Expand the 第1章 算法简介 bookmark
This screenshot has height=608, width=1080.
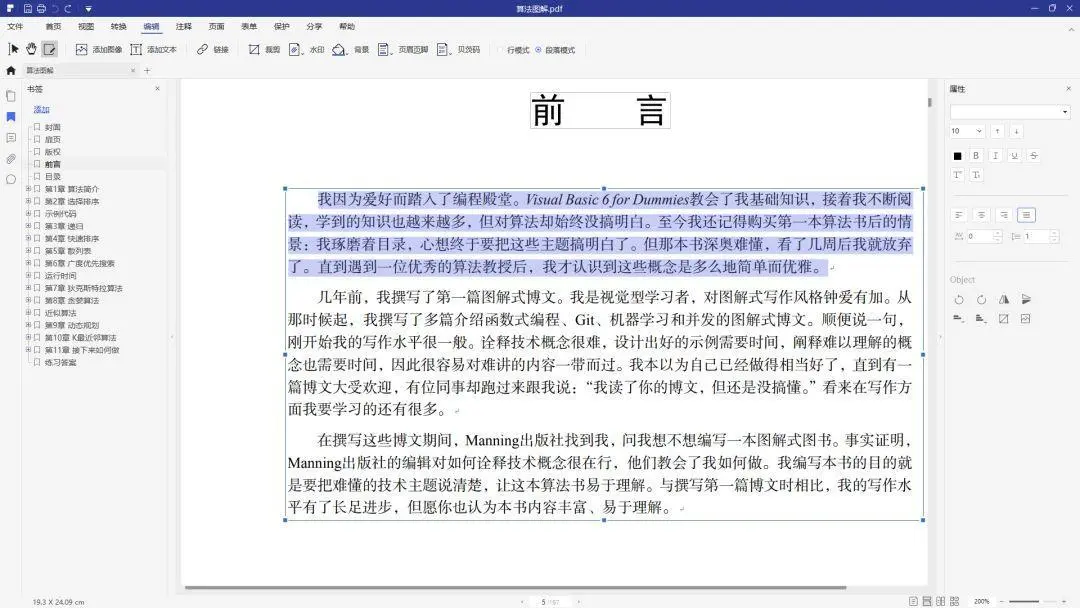(28, 189)
